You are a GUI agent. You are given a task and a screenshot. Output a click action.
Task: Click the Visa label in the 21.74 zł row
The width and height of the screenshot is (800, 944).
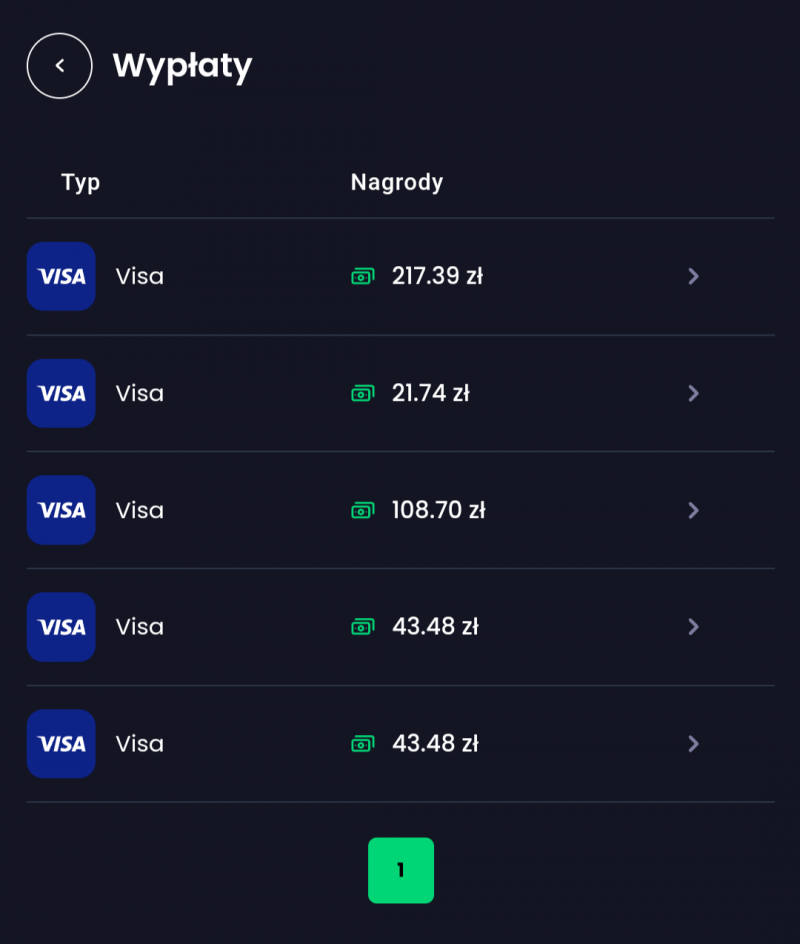coord(140,393)
